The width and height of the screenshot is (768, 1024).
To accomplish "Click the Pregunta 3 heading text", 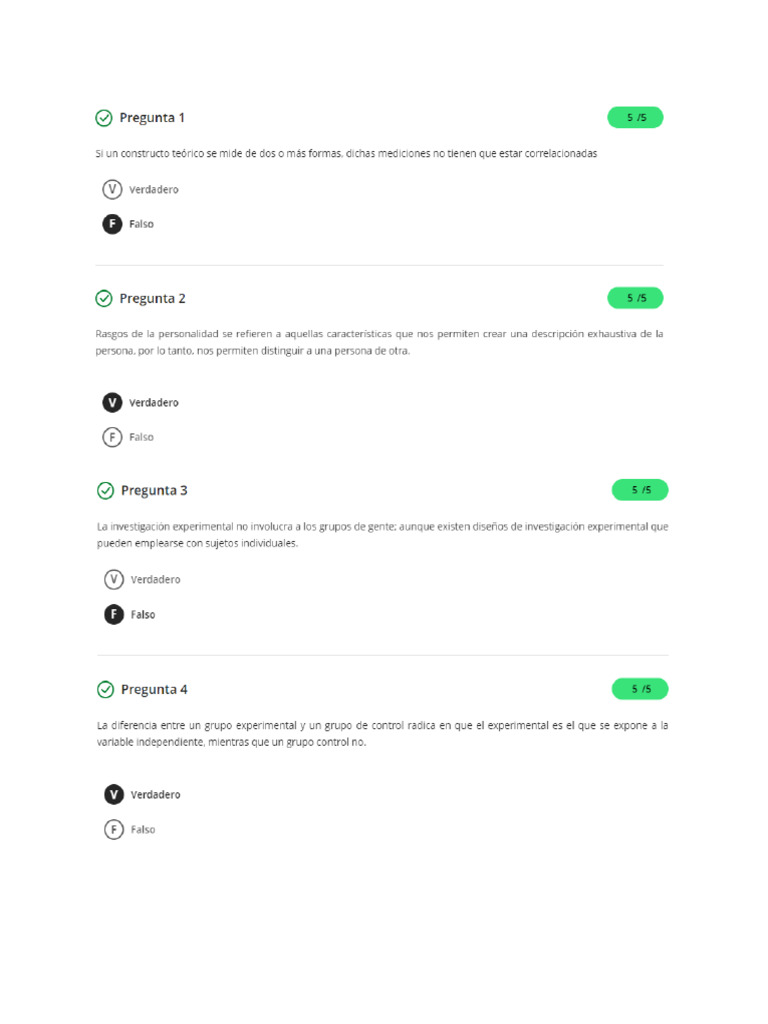I will click(154, 490).
